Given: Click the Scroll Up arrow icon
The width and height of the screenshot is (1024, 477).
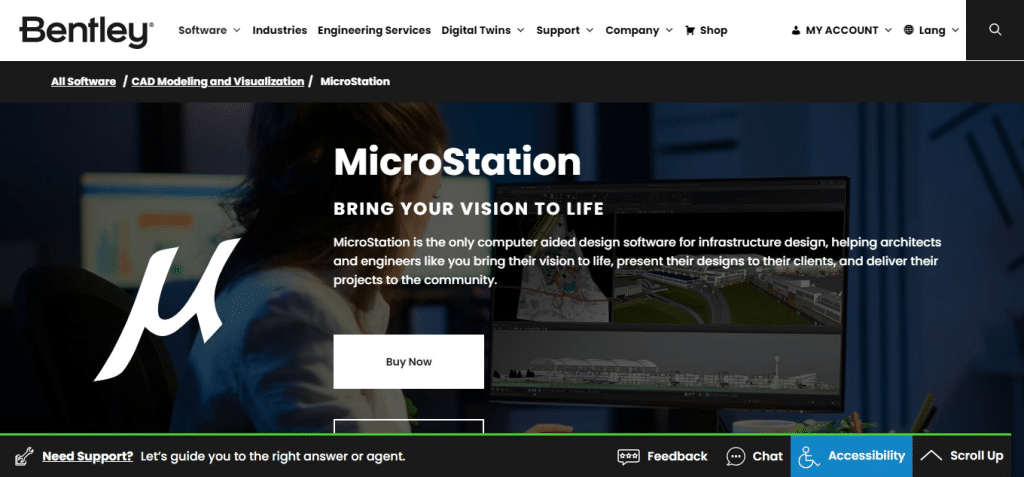Looking at the screenshot, I should point(931,455).
